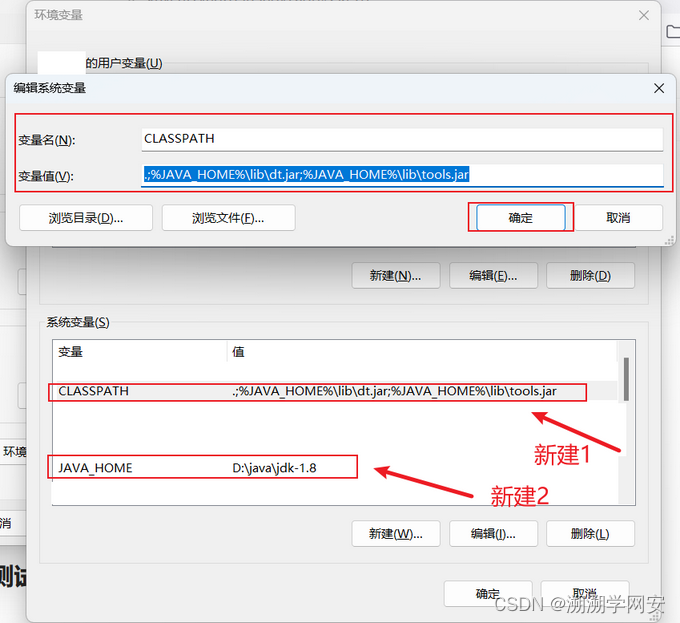Click 新建(W) for system variables
Image resolution: width=680 pixels, height=623 pixels.
point(396,534)
